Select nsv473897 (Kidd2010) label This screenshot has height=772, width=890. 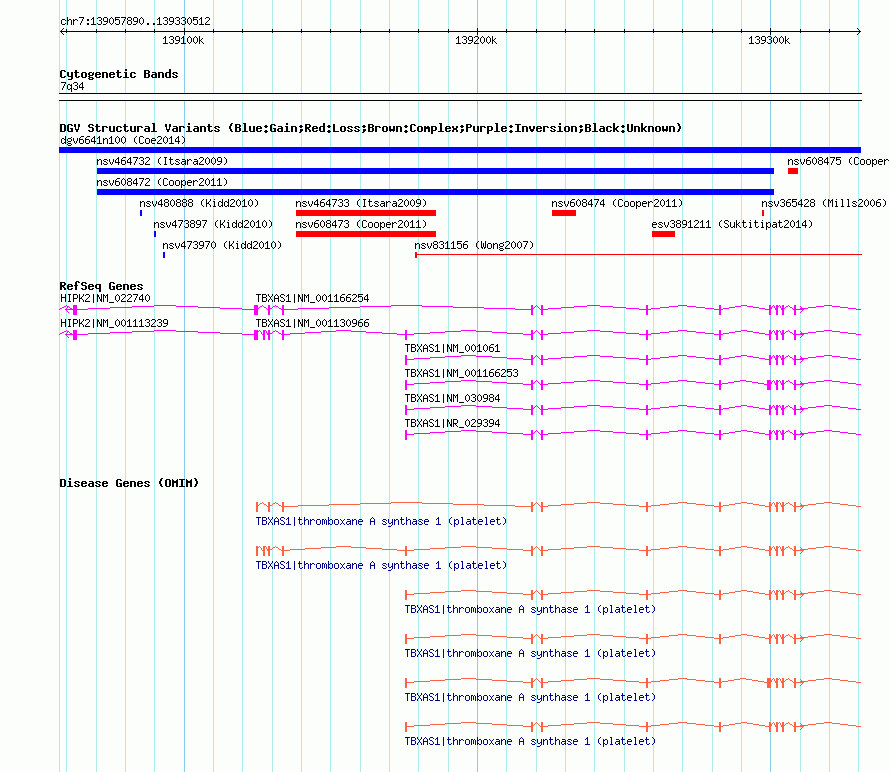[213, 224]
